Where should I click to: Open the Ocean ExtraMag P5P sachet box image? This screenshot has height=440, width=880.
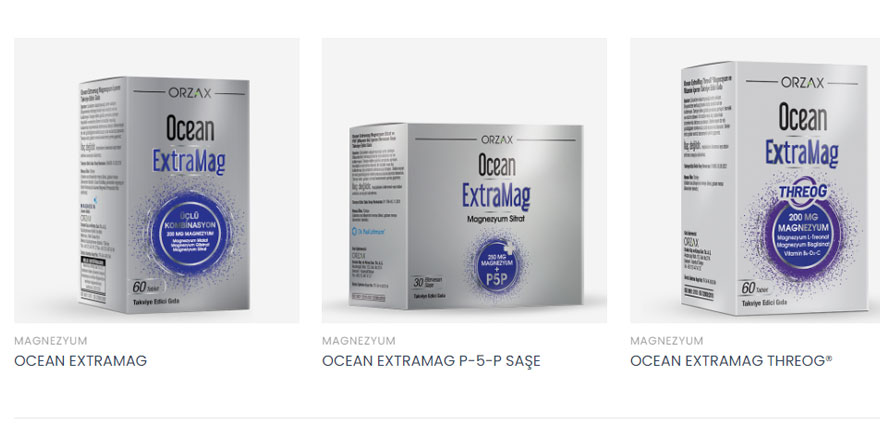[x=464, y=180]
